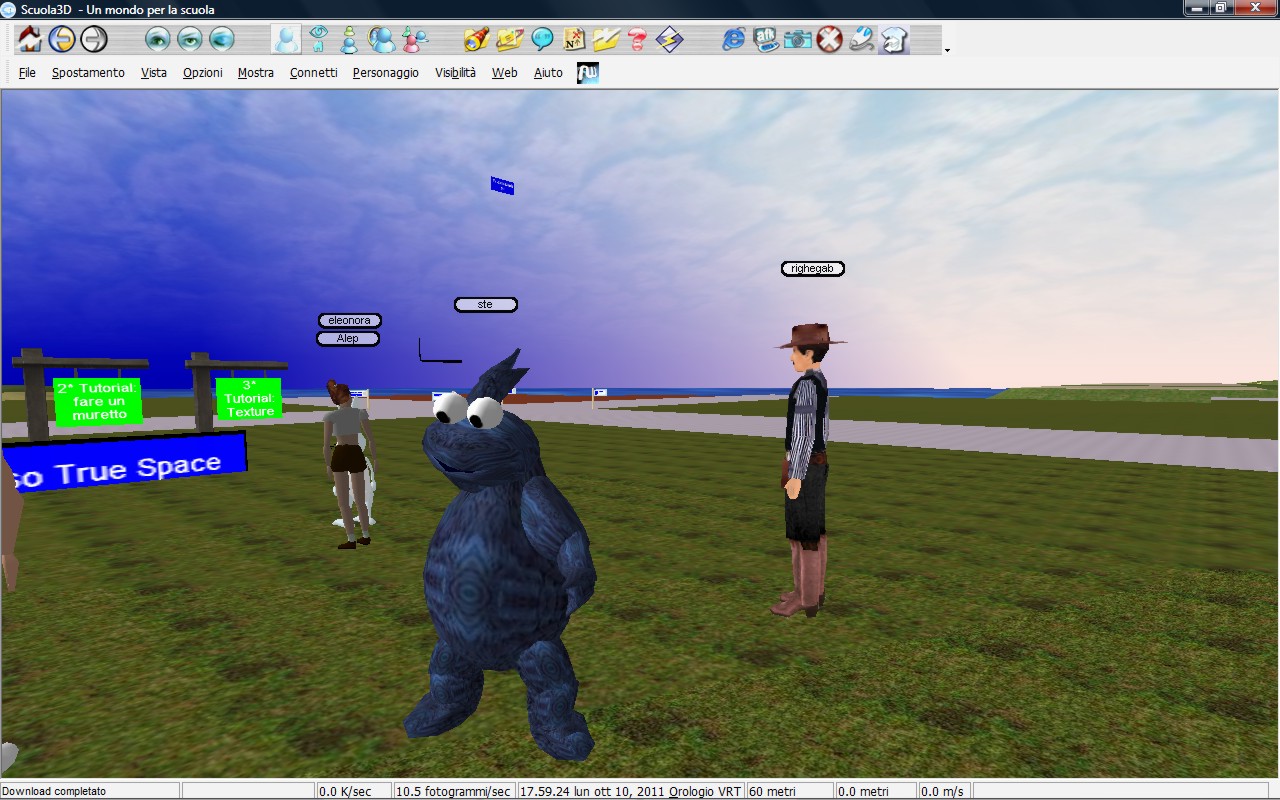Click the AW logo icon in menu bar
This screenshot has height=800, width=1280.
(588, 73)
